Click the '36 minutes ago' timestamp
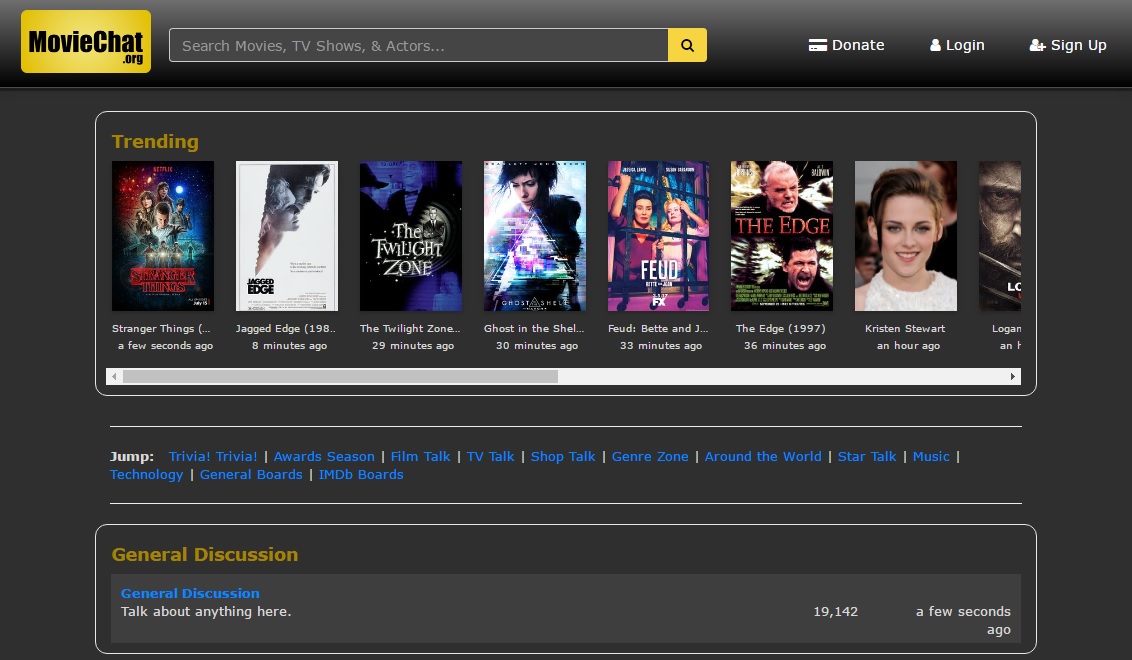Image resolution: width=1132 pixels, height=660 pixels. click(785, 346)
